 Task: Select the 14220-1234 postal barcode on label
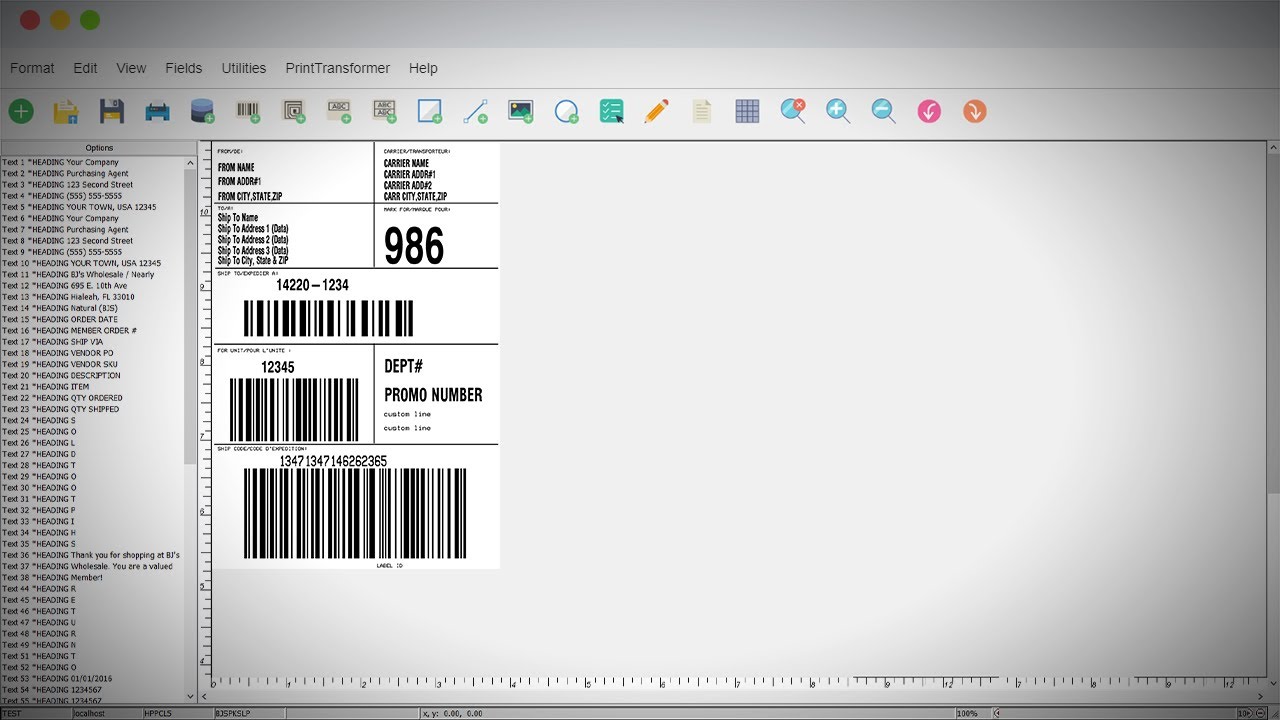[328, 318]
